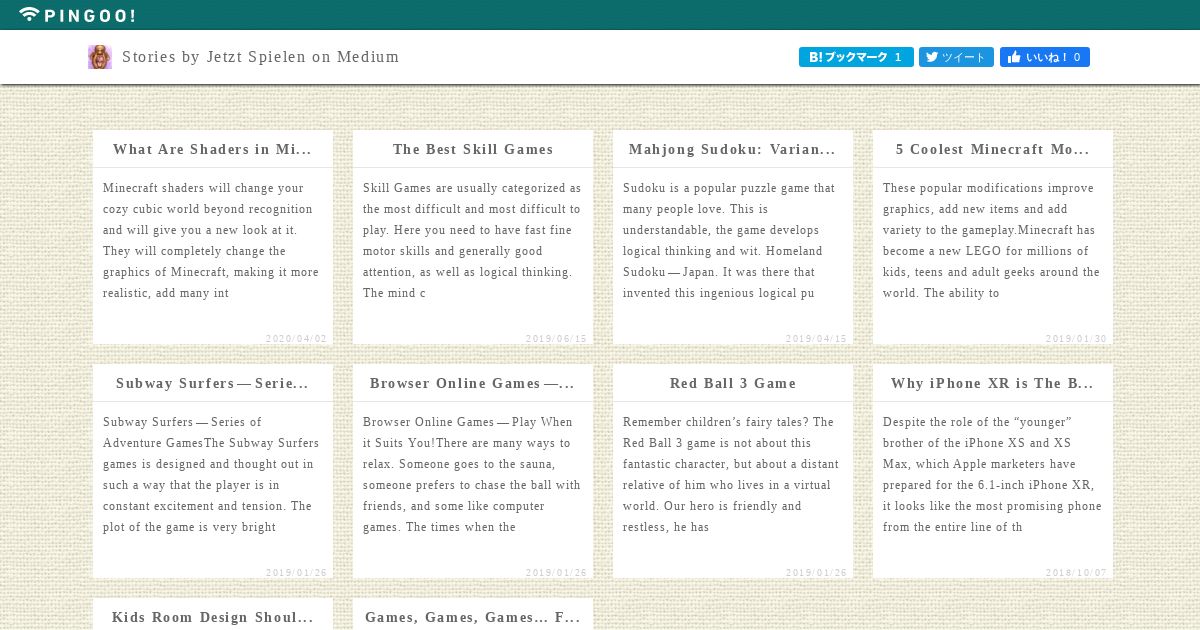Click the iPhone XS younger brother summary
Screen dimensions: 1200x630
tap(993, 474)
